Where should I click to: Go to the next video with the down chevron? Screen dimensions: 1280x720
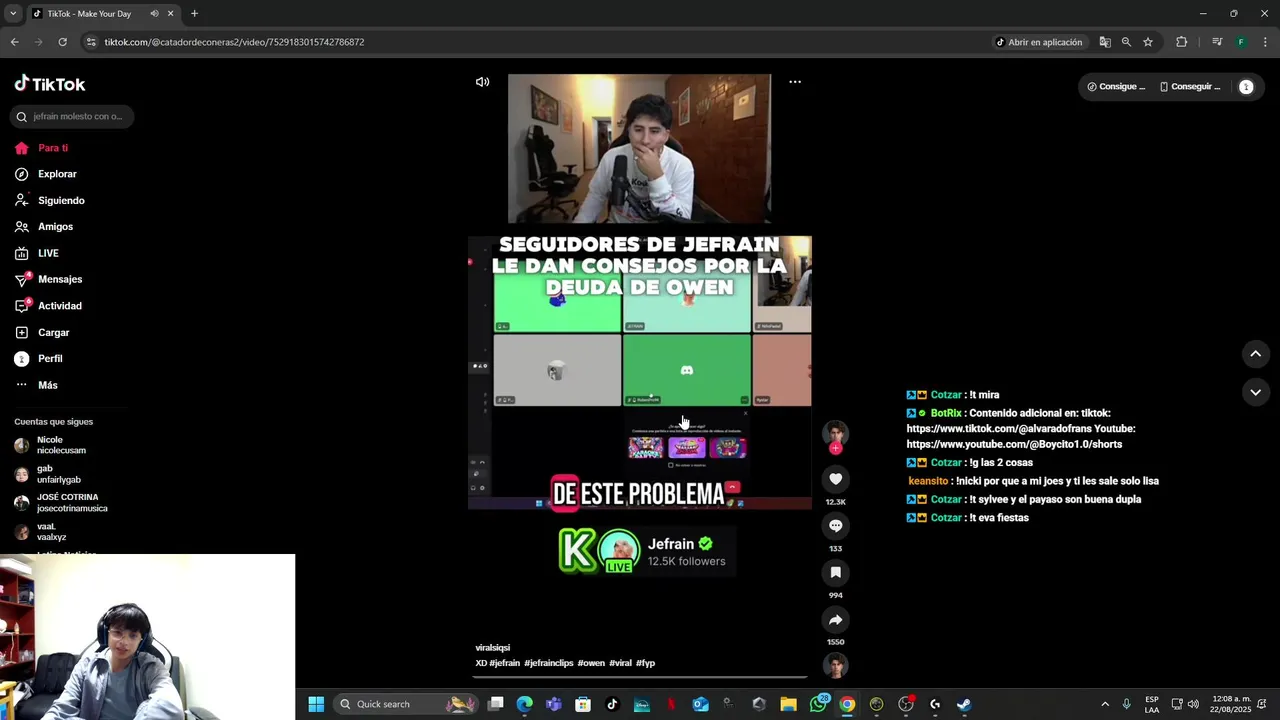tap(1256, 392)
